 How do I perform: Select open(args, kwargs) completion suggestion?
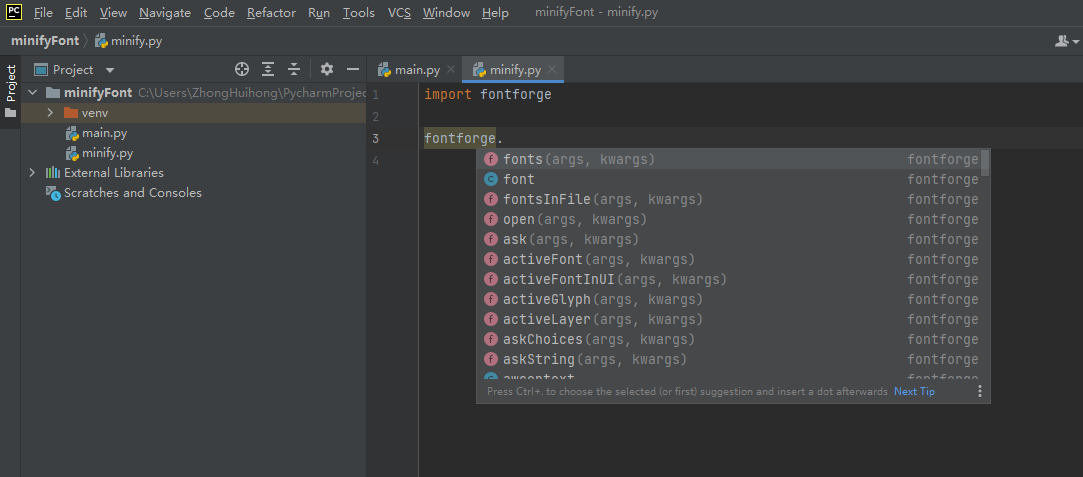(x=729, y=220)
